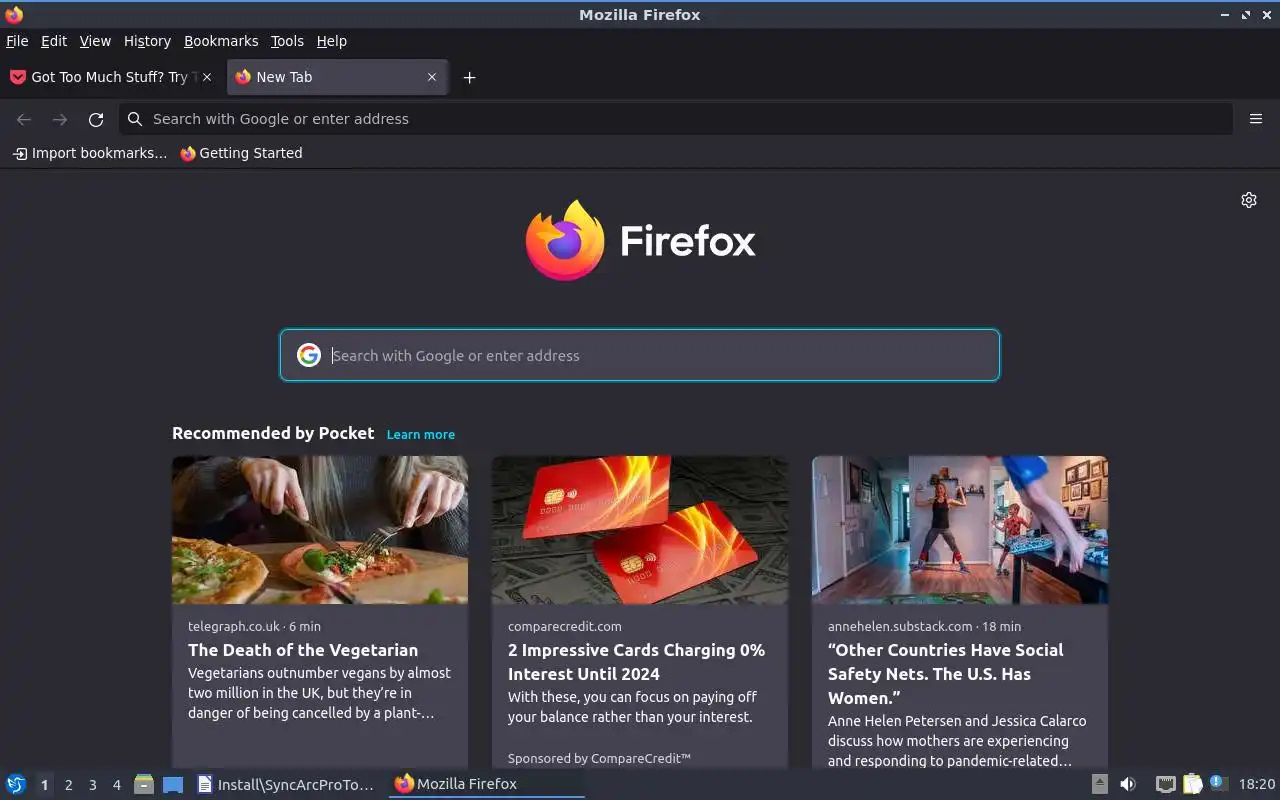The width and height of the screenshot is (1280, 800).
Task: Close the New Tab tab
Action: pyautogui.click(x=432, y=77)
